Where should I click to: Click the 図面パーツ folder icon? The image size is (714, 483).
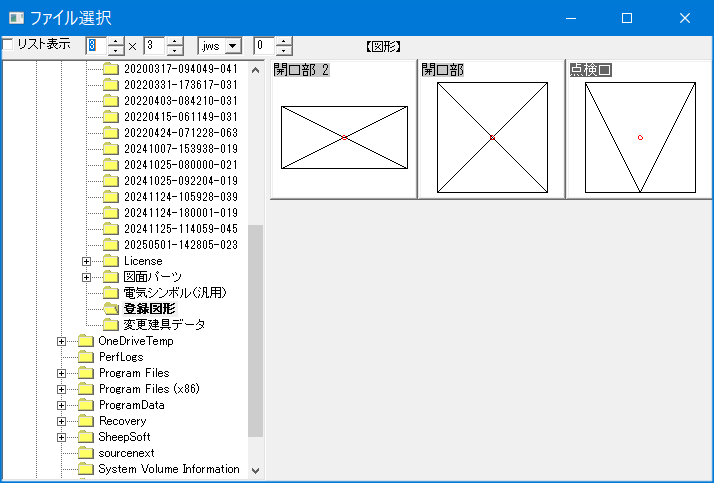click(111, 277)
